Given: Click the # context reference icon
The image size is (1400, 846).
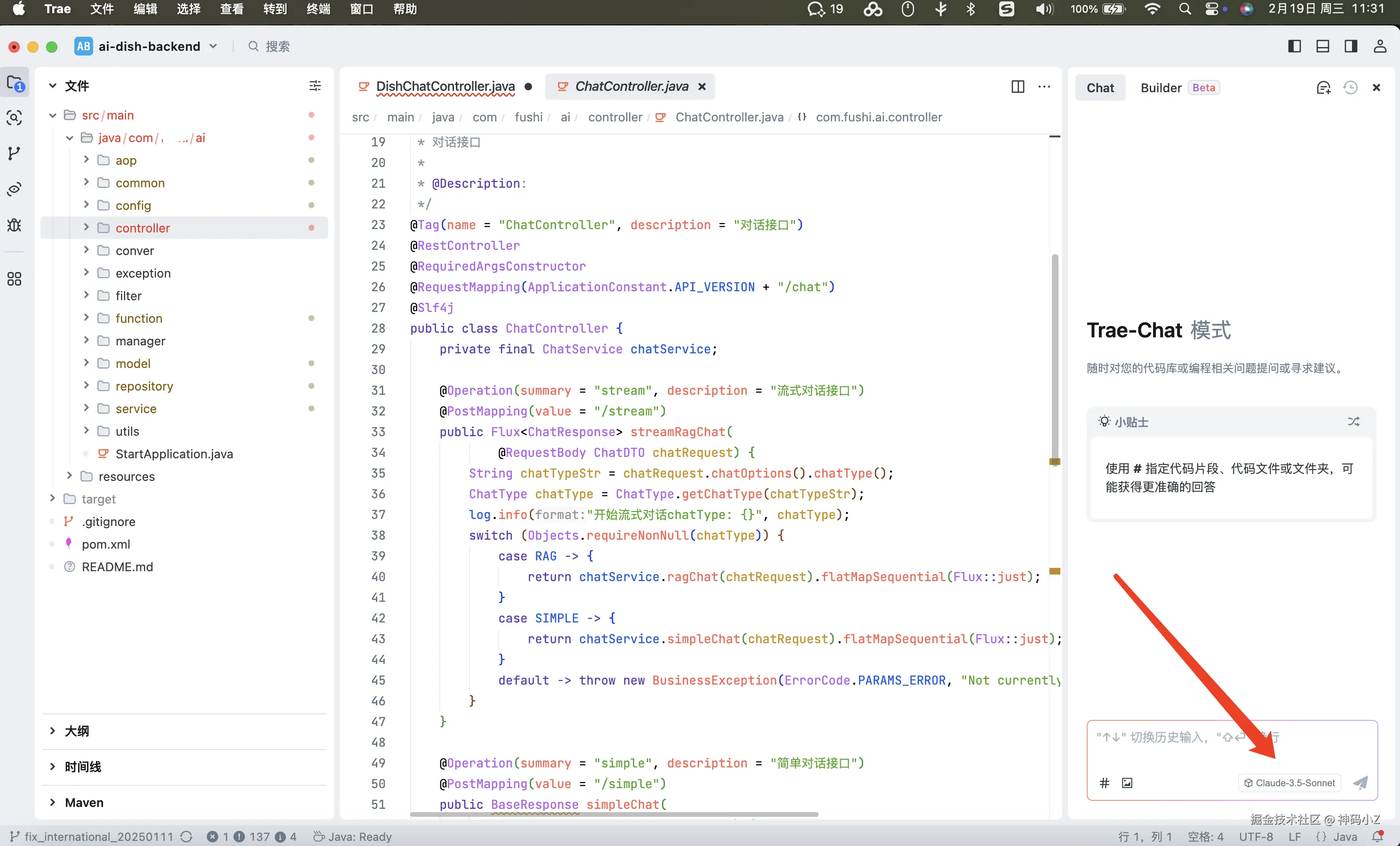Looking at the screenshot, I should (x=1105, y=783).
